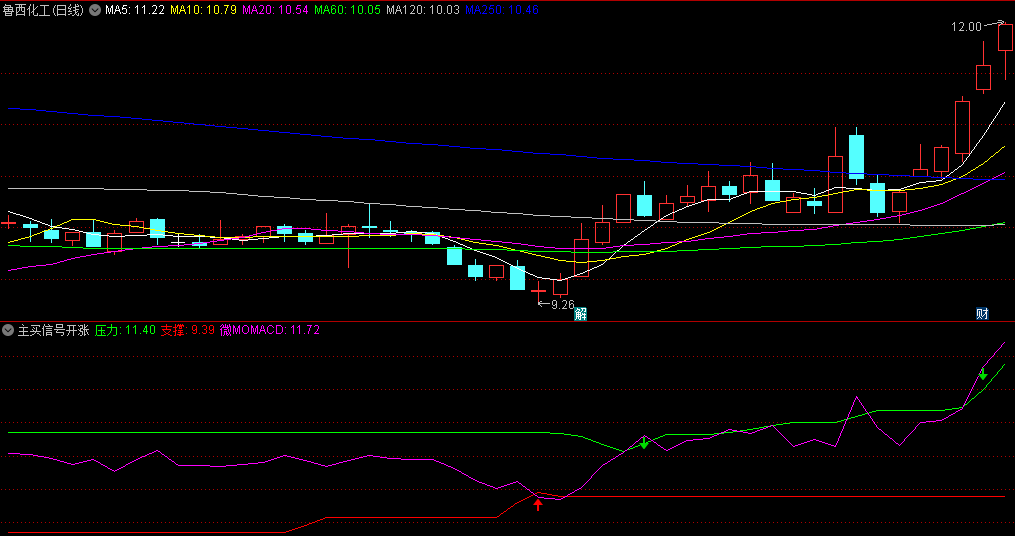1015x536 pixels.
Task: Click the 压力: 11.40 value
Action: (x=125, y=330)
